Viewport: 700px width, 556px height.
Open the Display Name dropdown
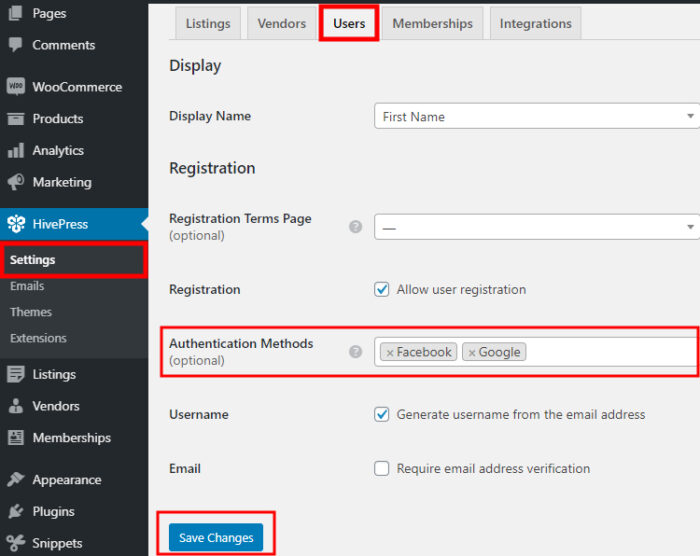click(537, 116)
